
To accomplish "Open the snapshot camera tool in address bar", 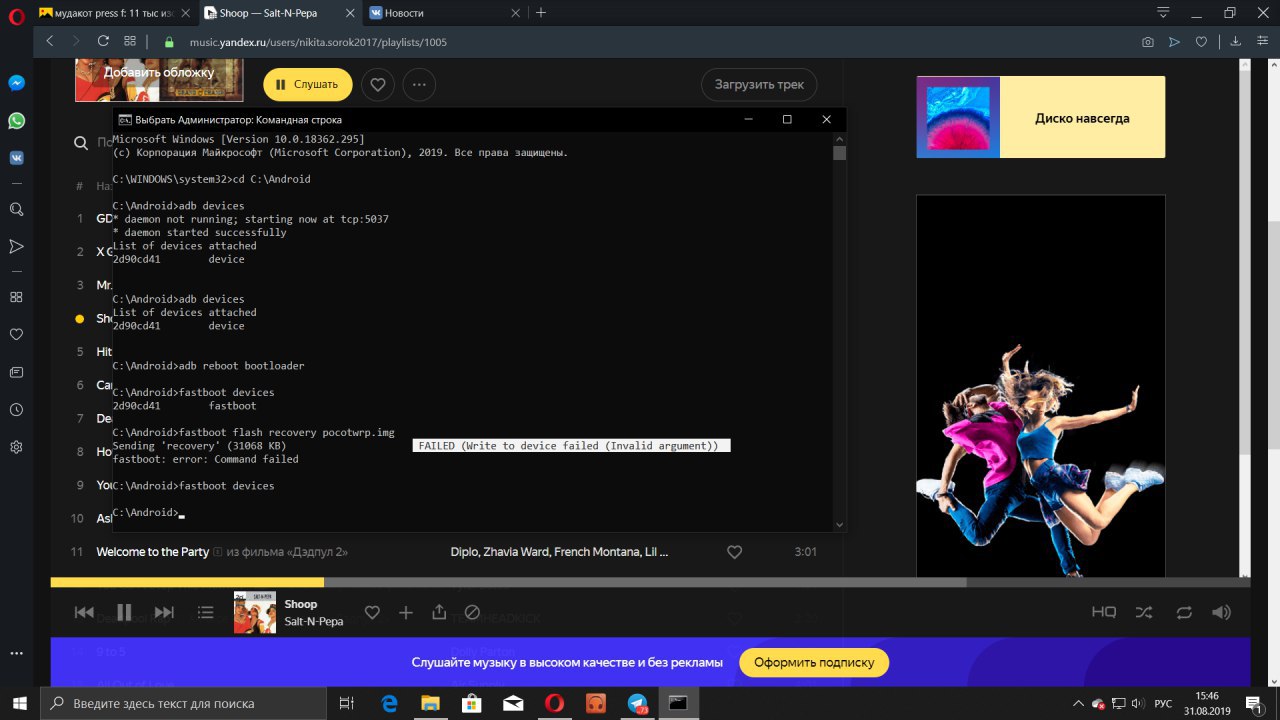I will click(x=1147, y=42).
